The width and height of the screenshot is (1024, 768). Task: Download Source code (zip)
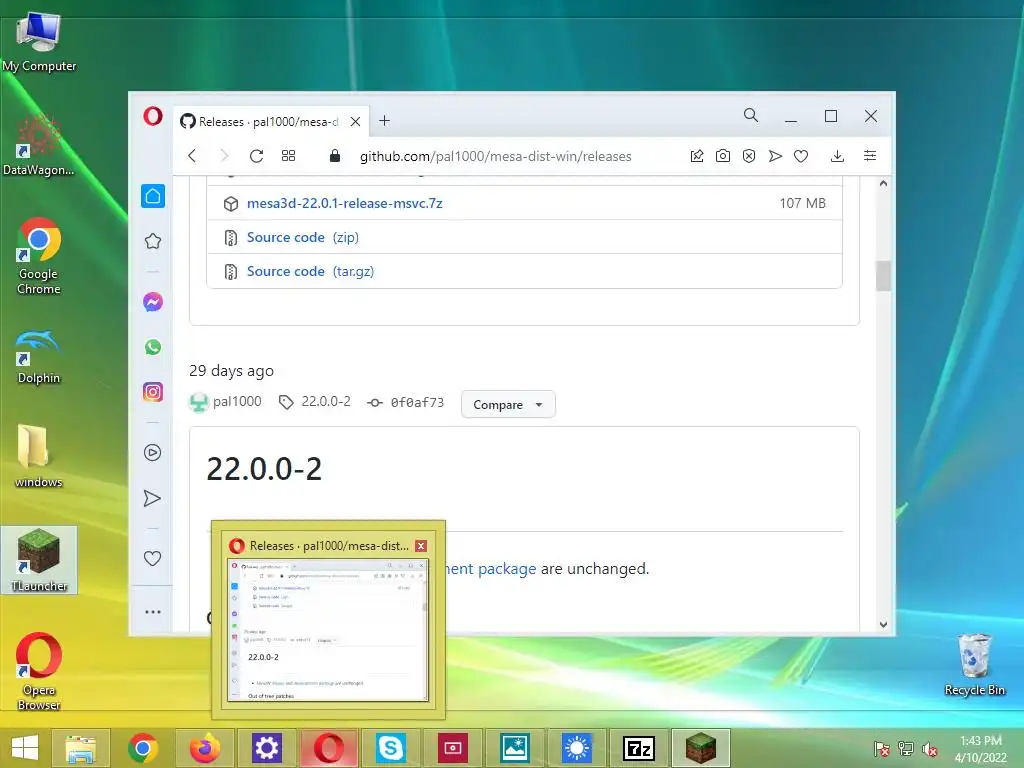303,237
